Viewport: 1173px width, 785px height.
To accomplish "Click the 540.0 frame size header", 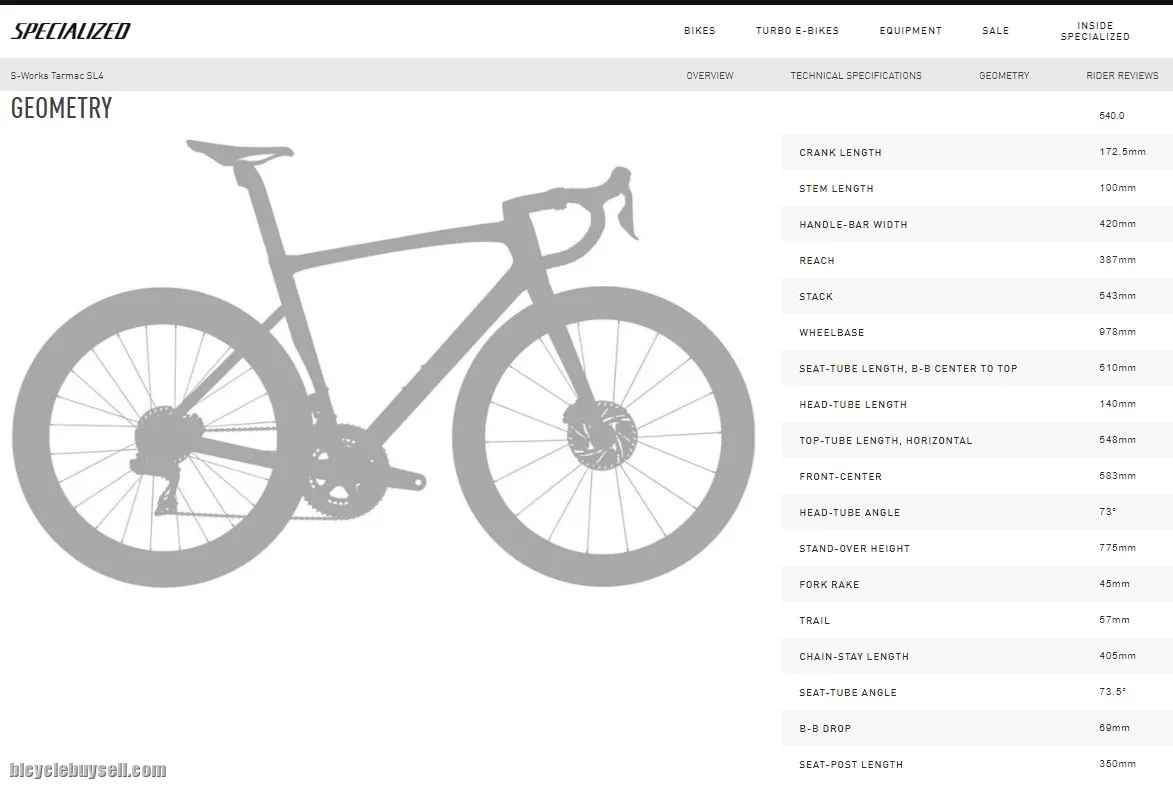I will tap(1111, 116).
